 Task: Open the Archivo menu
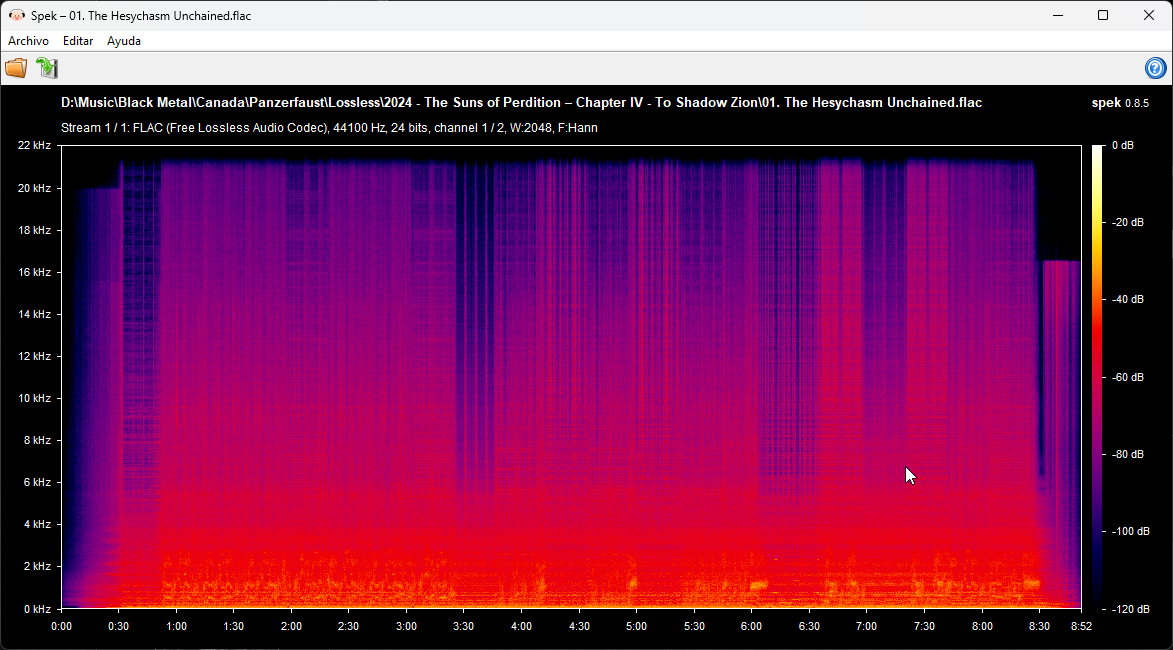point(28,41)
